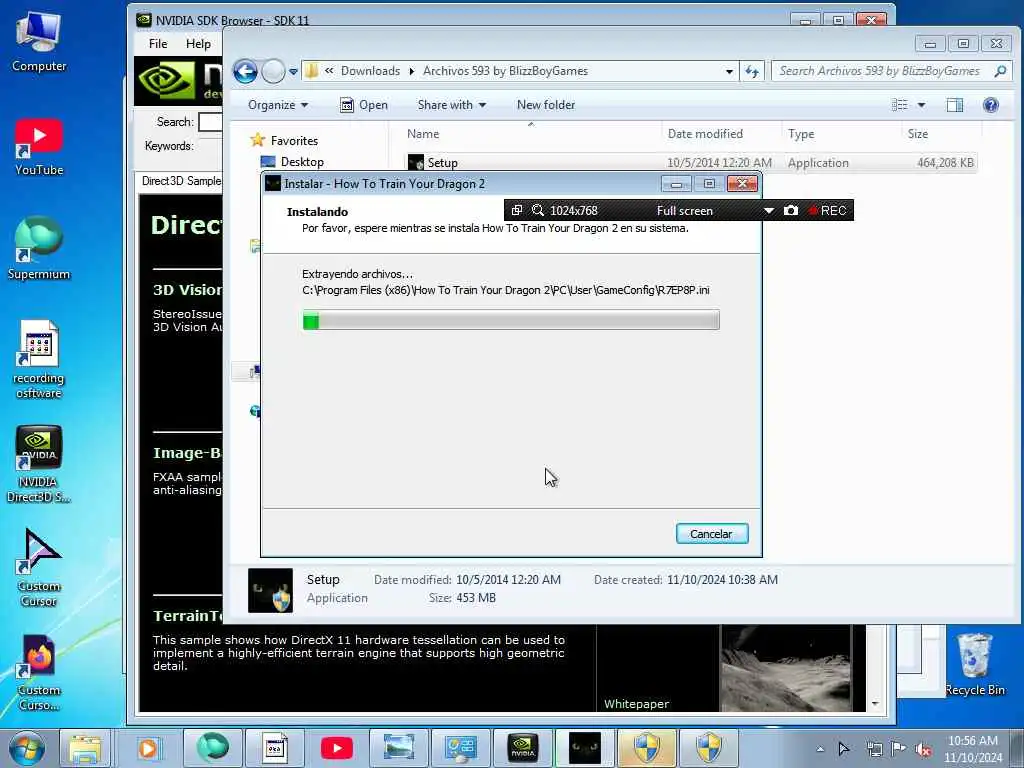Click the recorder magnifier icon
The image size is (1024, 768).
[537, 210]
